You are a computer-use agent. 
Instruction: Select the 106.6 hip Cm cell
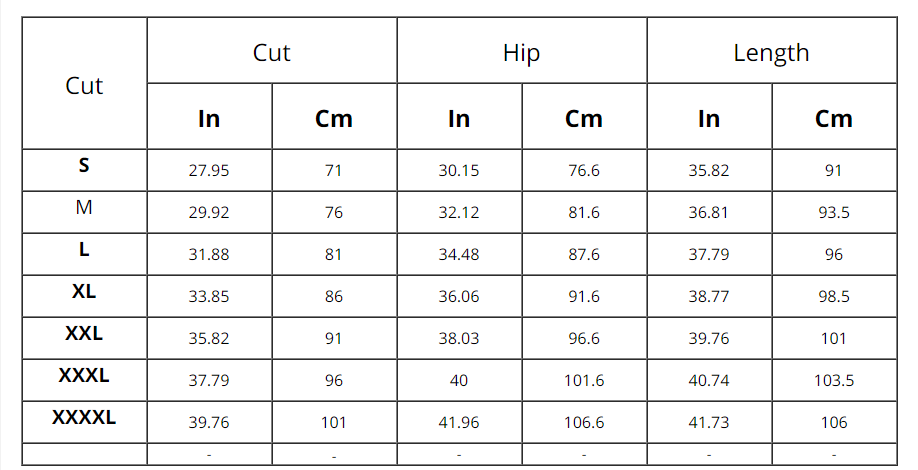pos(584,423)
